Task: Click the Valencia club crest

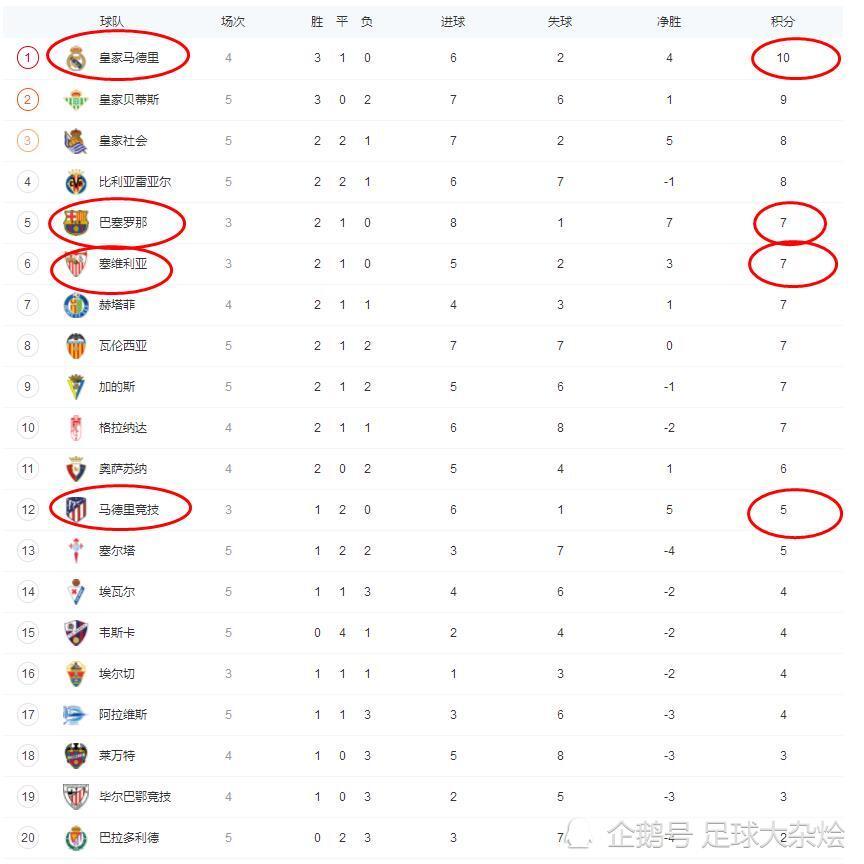Action: (76, 346)
